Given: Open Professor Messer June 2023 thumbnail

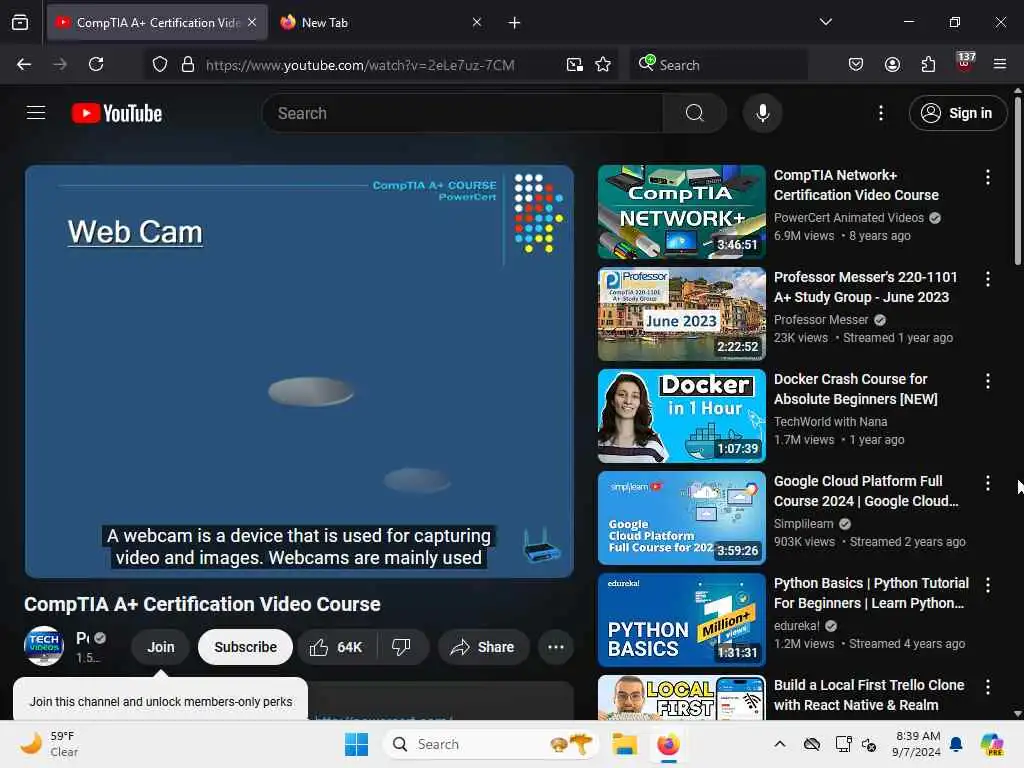Looking at the screenshot, I should tap(681, 313).
